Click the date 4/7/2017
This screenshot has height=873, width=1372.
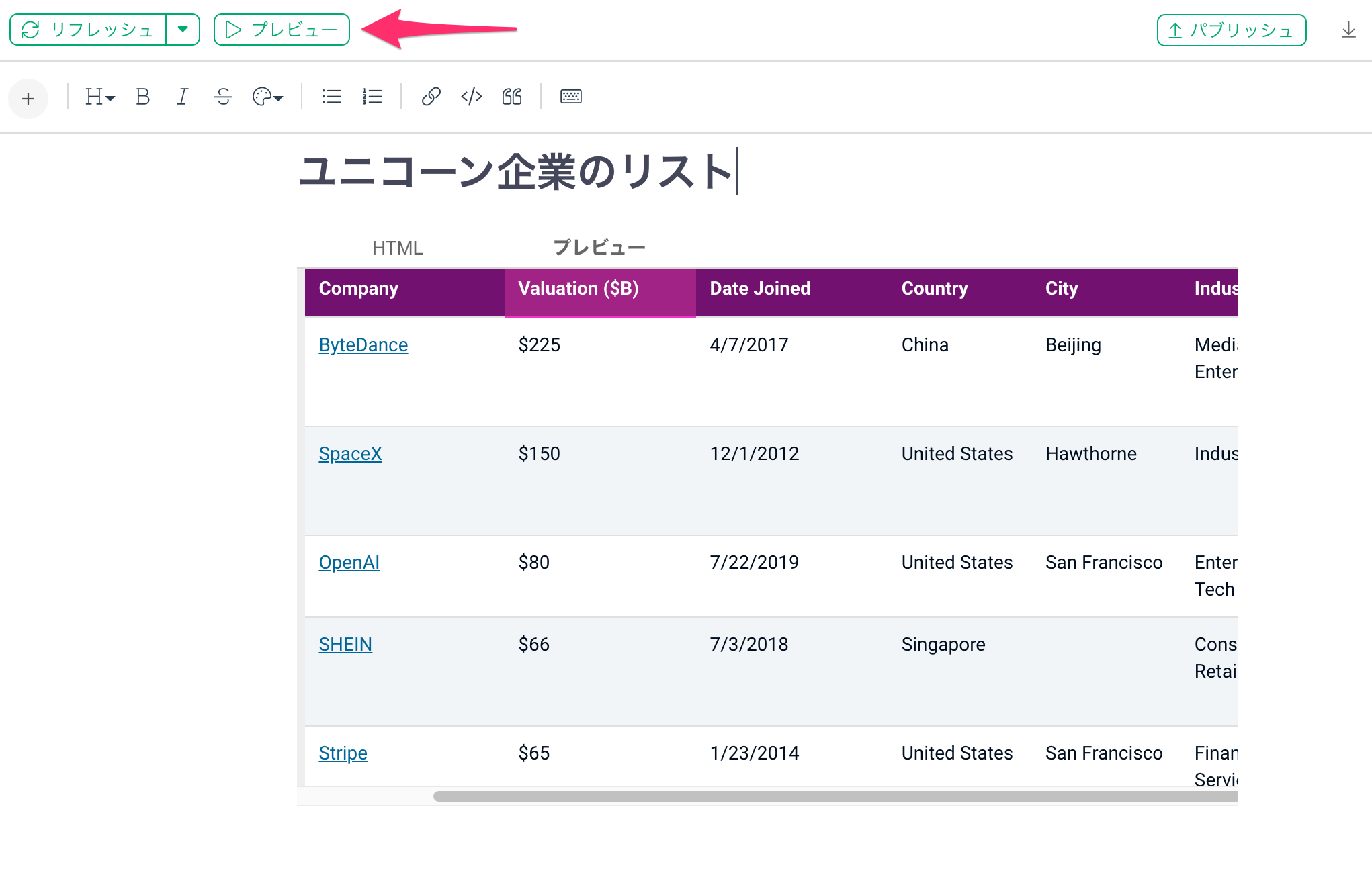[x=749, y=345]
